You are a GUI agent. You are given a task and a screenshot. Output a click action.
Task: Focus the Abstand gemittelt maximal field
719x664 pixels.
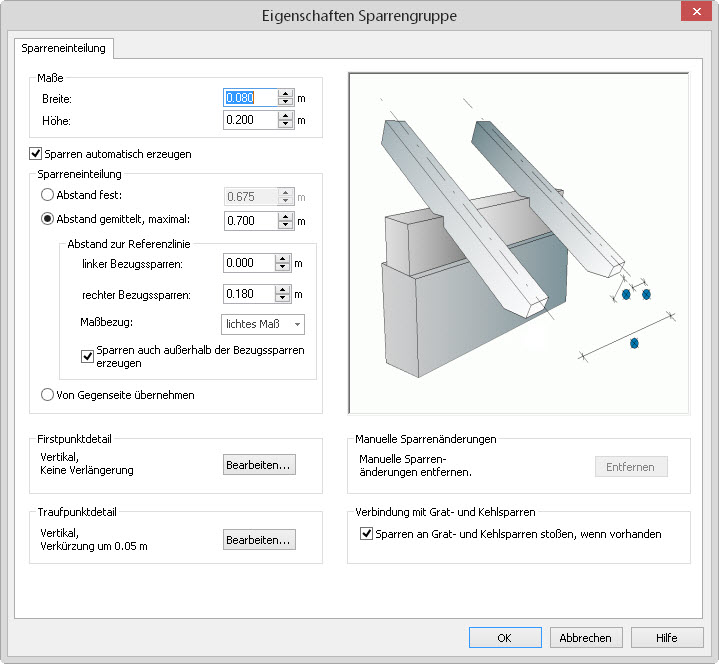pyautogui.click(x=250, y=221)
